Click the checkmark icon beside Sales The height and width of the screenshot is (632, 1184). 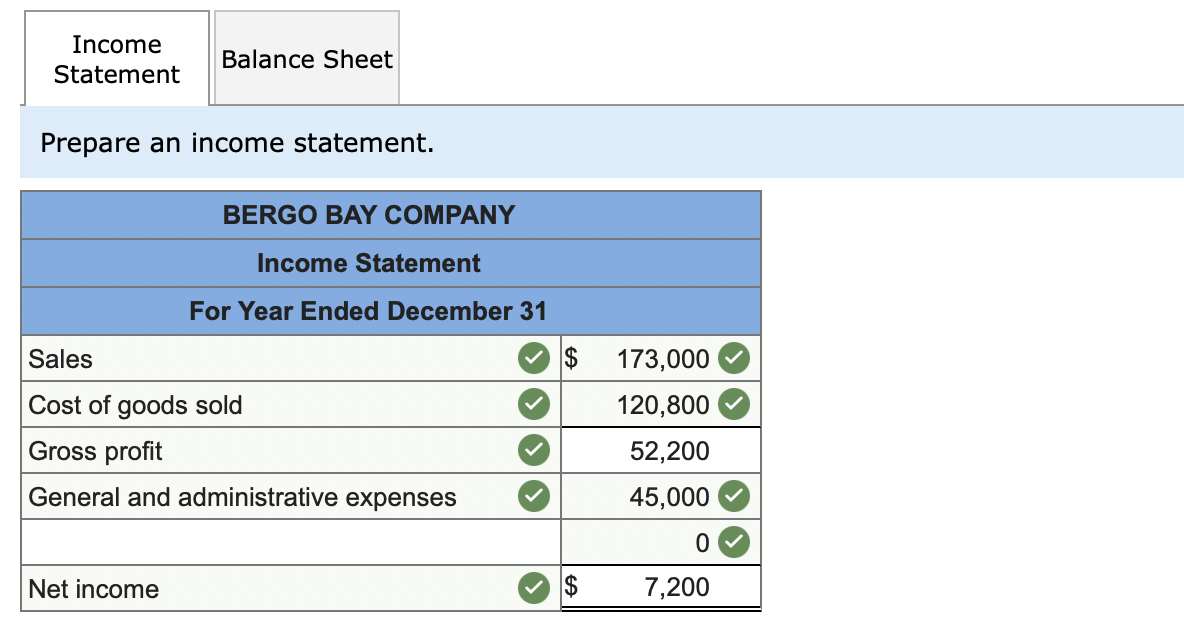tap(533, 358)
